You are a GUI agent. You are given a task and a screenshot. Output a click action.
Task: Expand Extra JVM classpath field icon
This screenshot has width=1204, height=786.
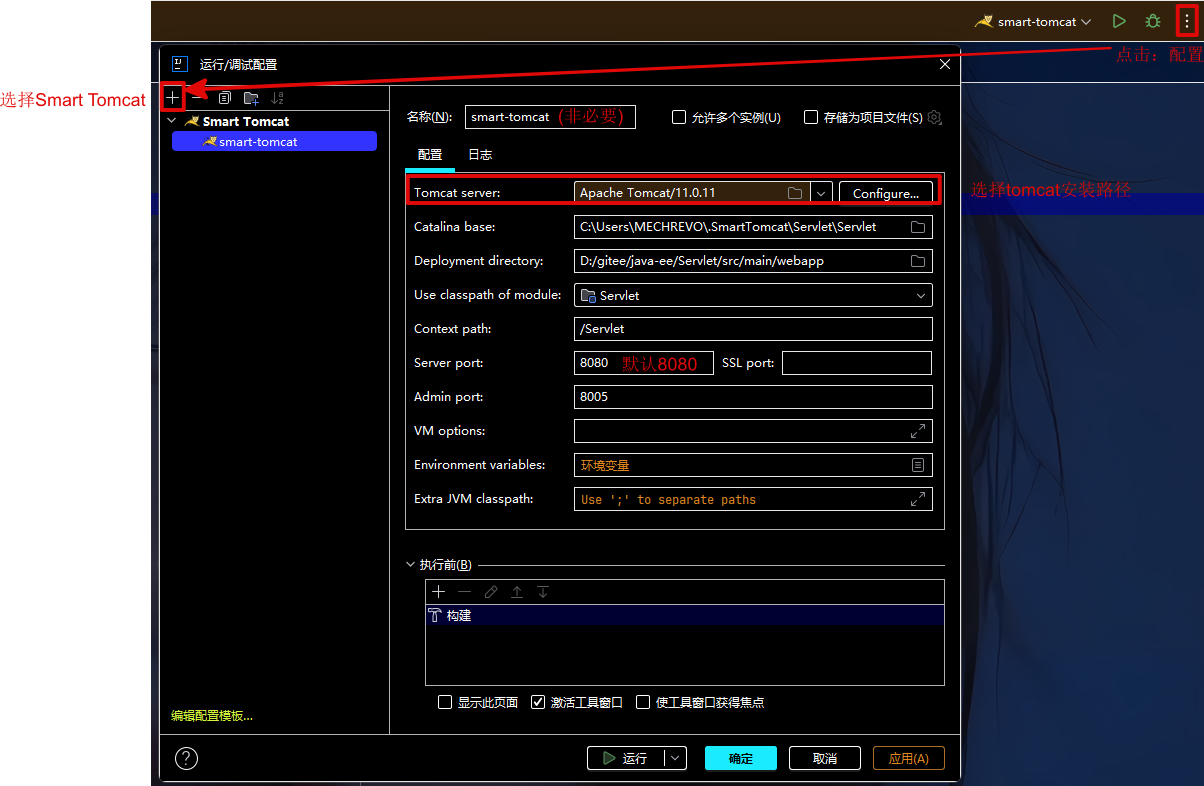918,499
